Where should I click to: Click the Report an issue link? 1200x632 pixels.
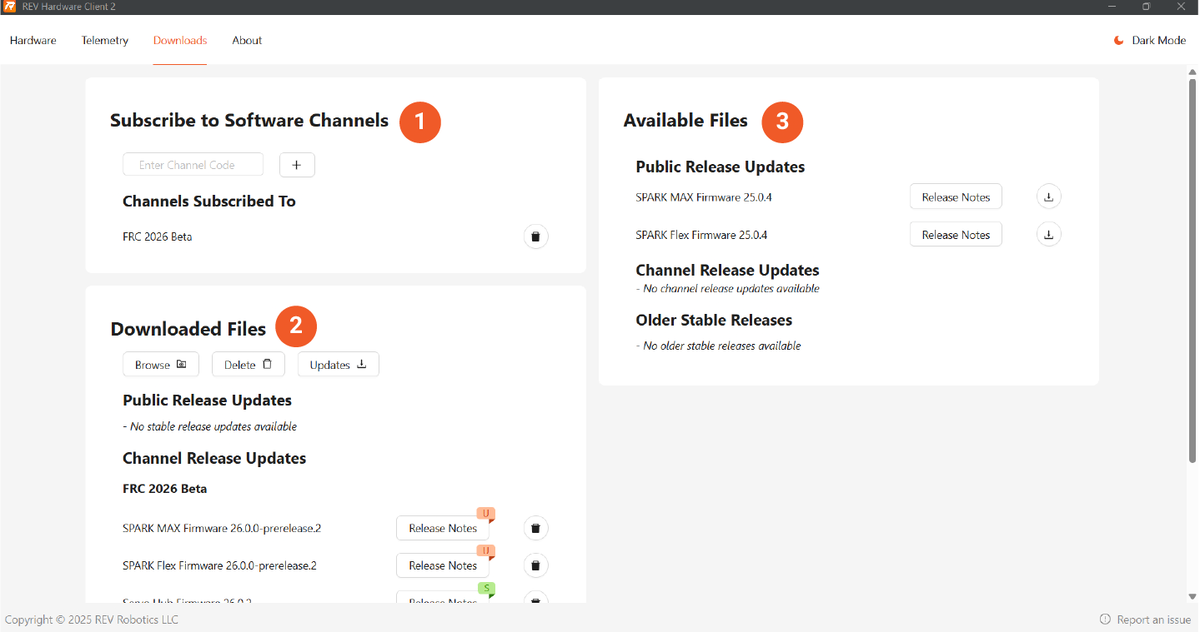(1145, 619)
